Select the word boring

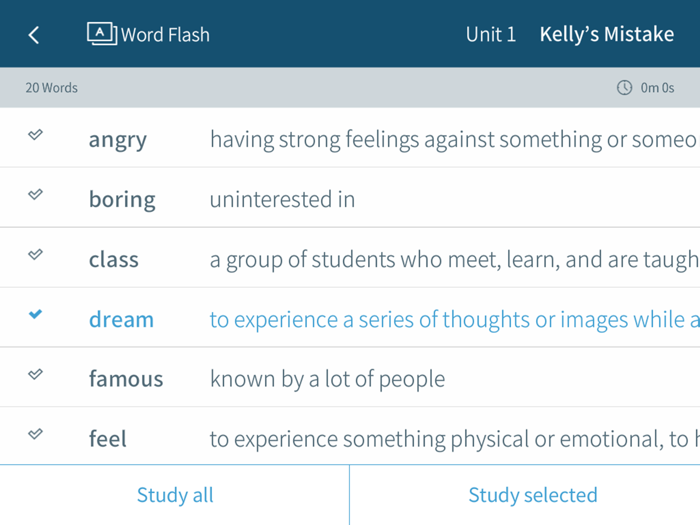point(122,200)
